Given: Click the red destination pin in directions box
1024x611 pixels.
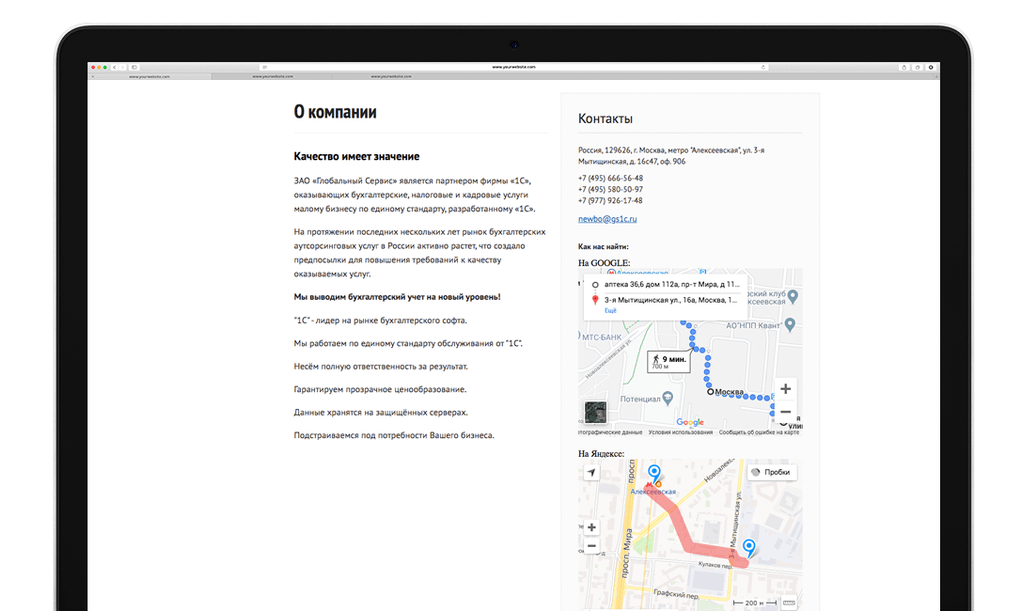Looking at the screenshot, I should (x=595, y=300).
